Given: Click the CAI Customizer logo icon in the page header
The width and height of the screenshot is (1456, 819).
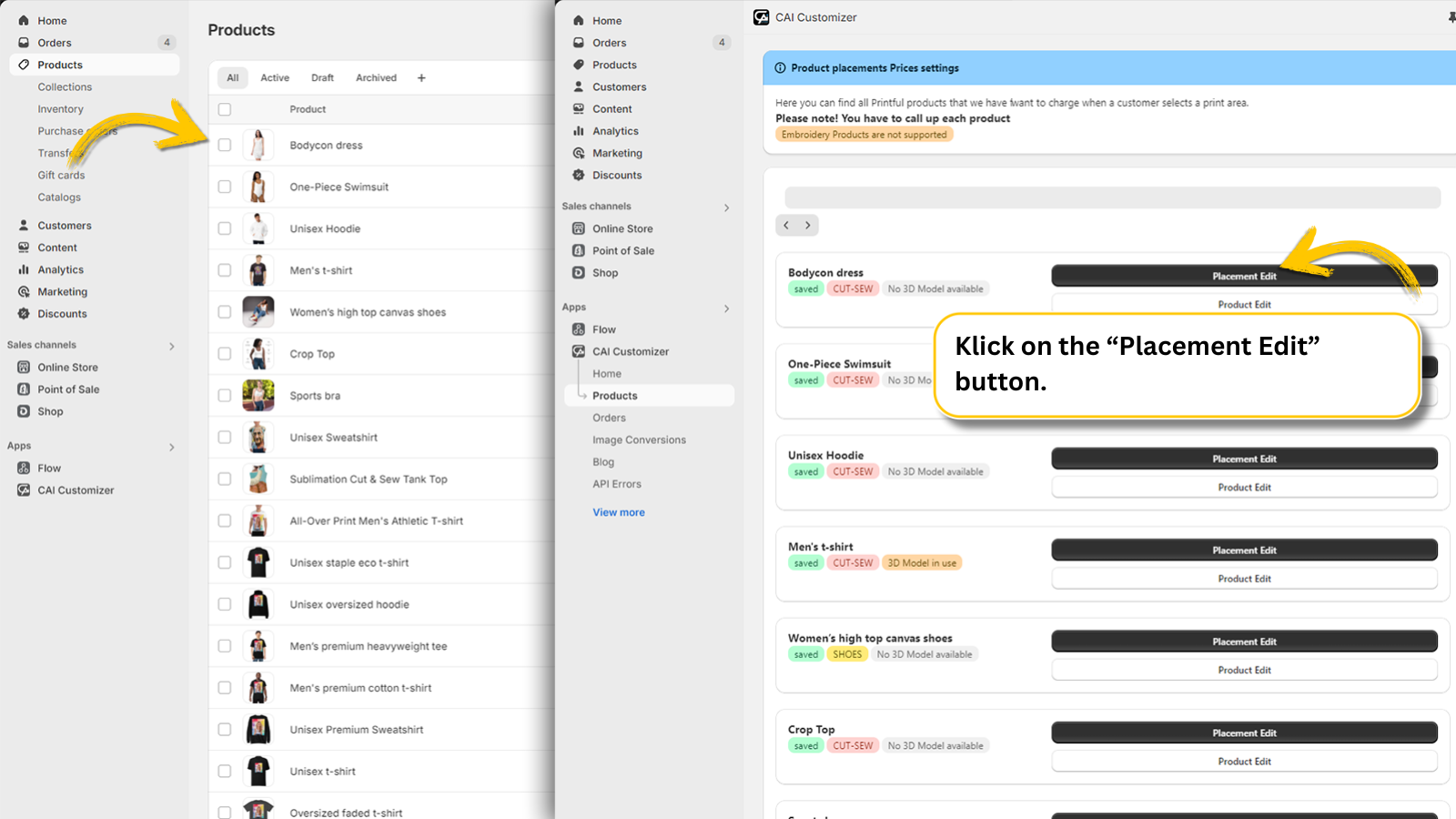Looking at the screenshot, I should coord(762,17).
